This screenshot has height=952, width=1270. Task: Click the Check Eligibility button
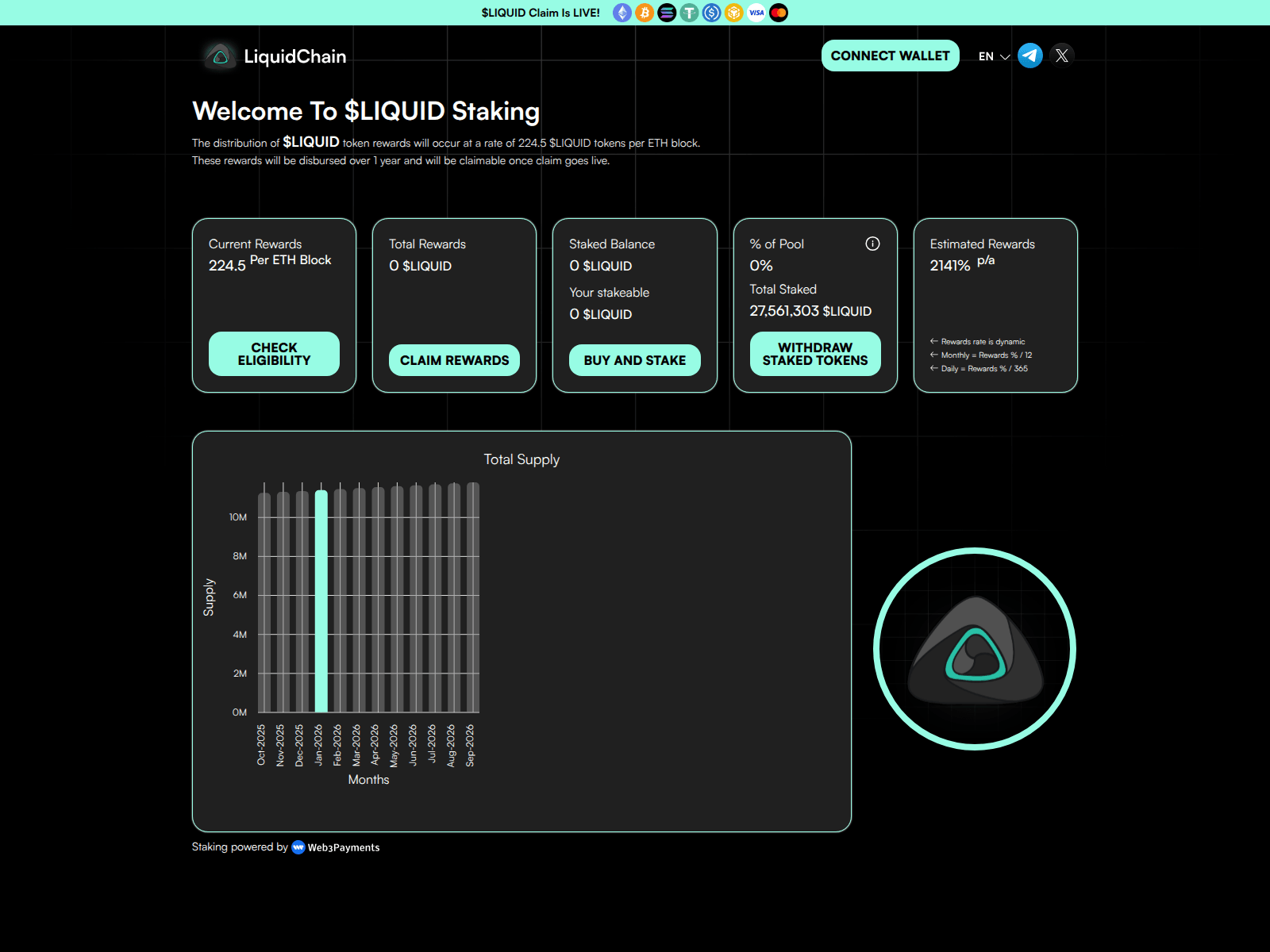coord(274,354)
